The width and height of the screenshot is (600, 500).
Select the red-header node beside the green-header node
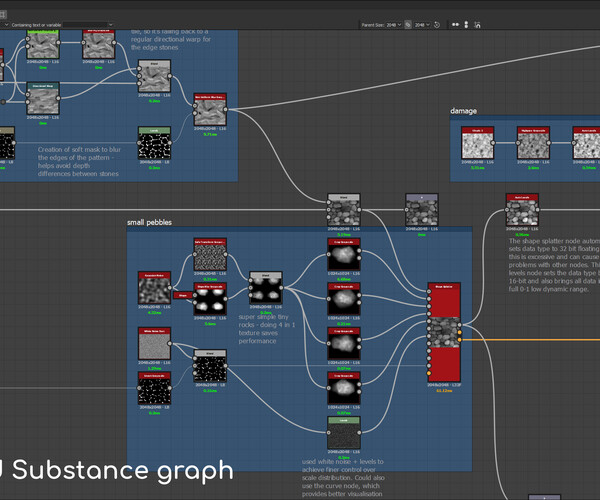pyautogui.click(x=99, y=44)
